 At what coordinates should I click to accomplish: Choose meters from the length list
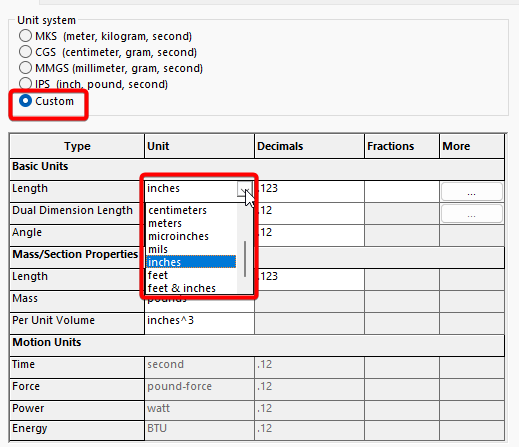point(191,223)
